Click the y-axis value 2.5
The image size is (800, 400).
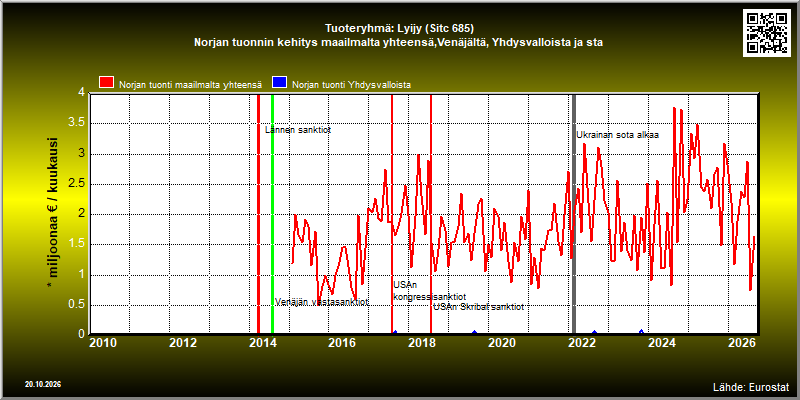[77, 184]
